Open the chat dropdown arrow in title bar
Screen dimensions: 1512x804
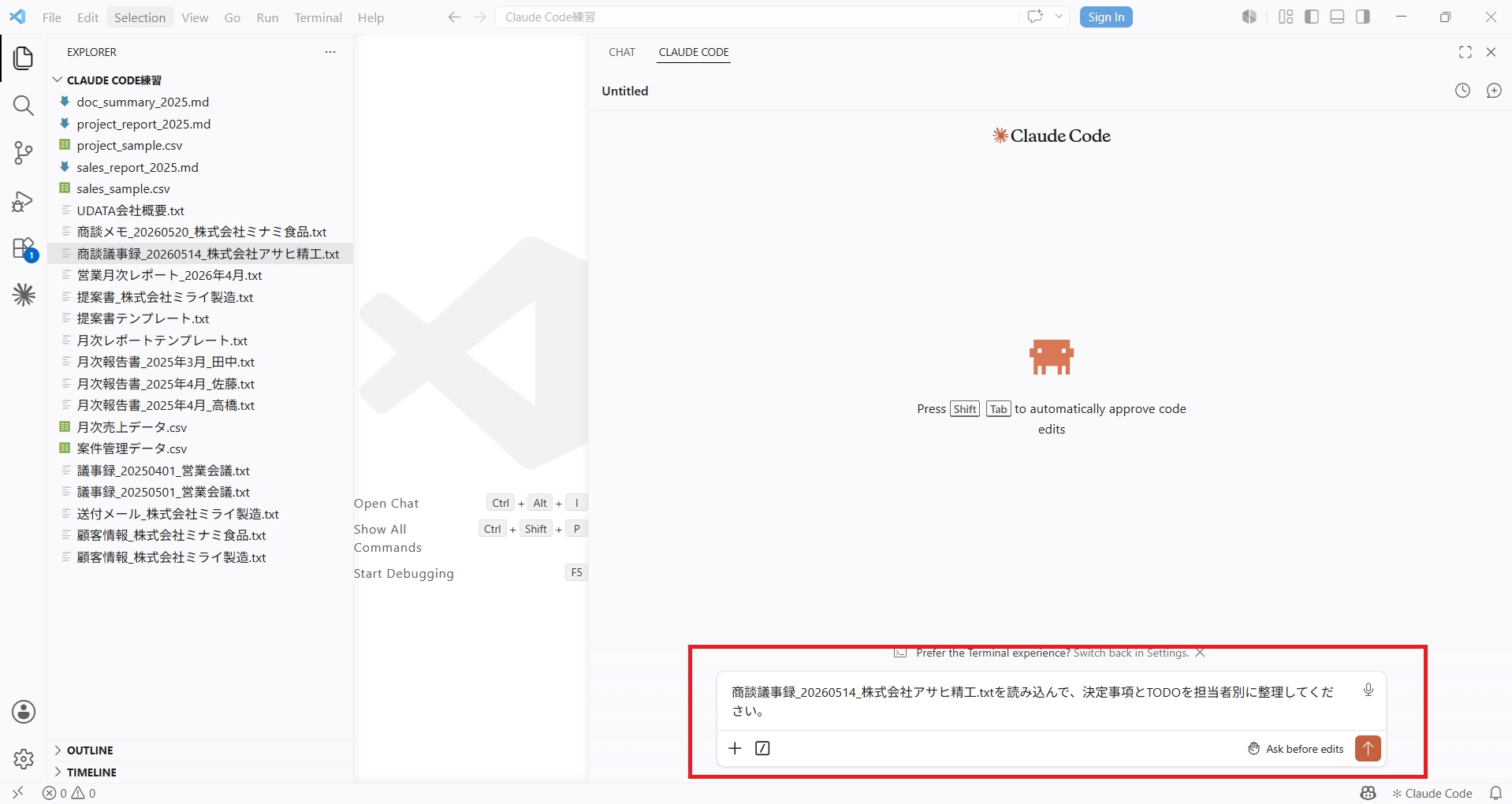click(1059, 17)
